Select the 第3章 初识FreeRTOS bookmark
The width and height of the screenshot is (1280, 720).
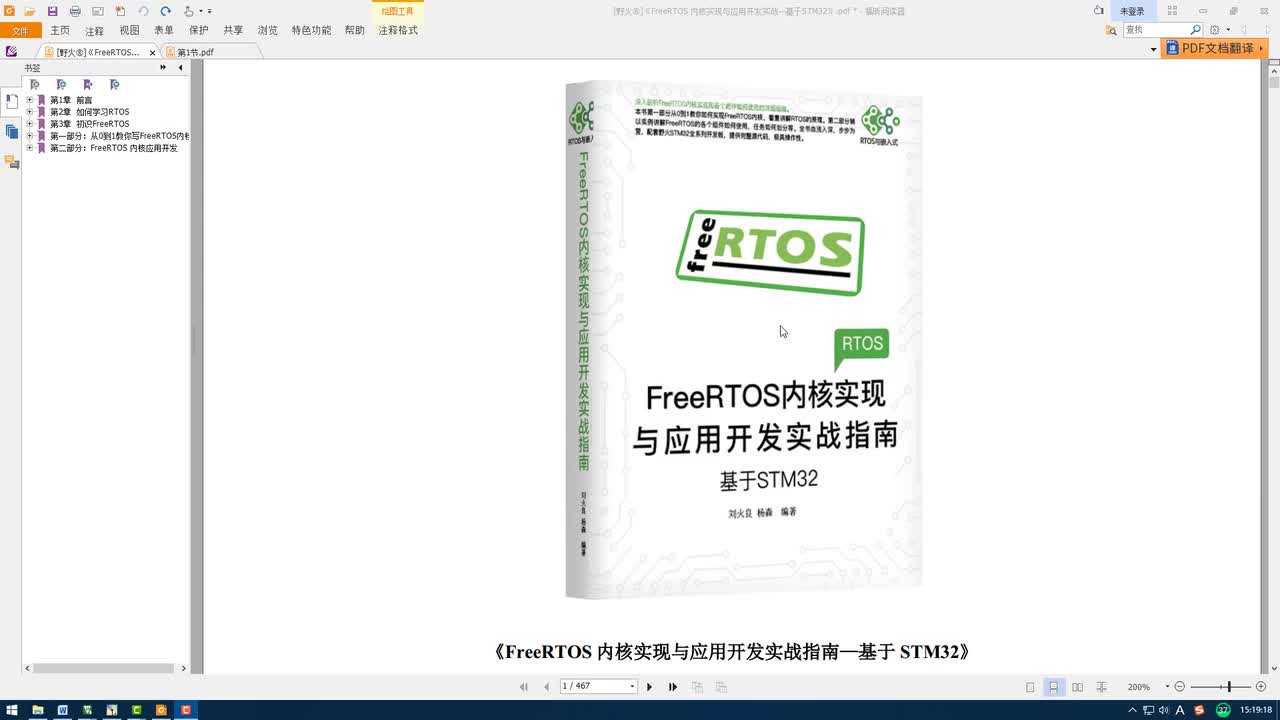coord(90,124)
